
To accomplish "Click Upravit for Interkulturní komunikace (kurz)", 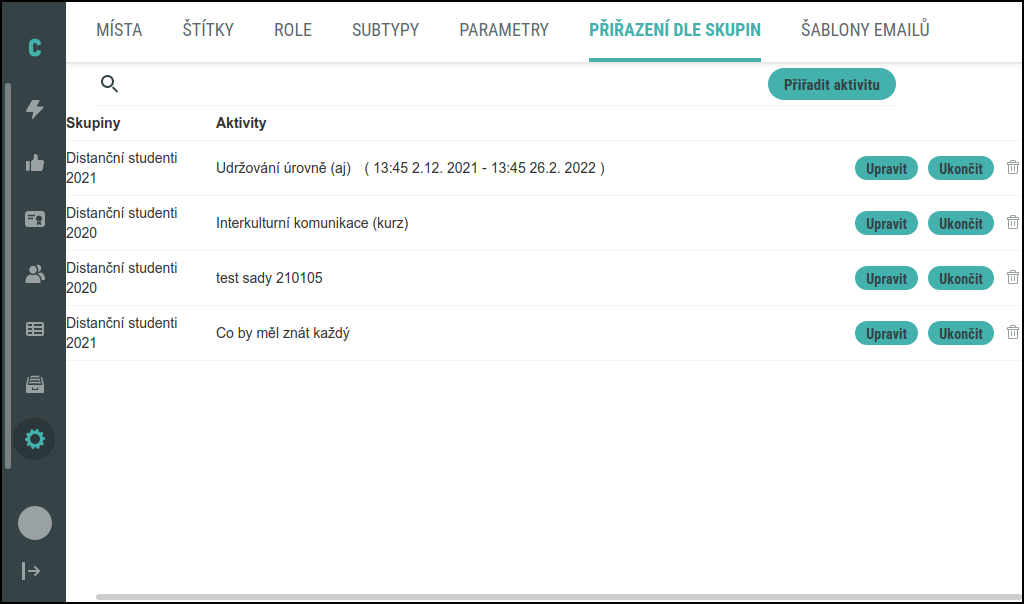I will [886, 223].
